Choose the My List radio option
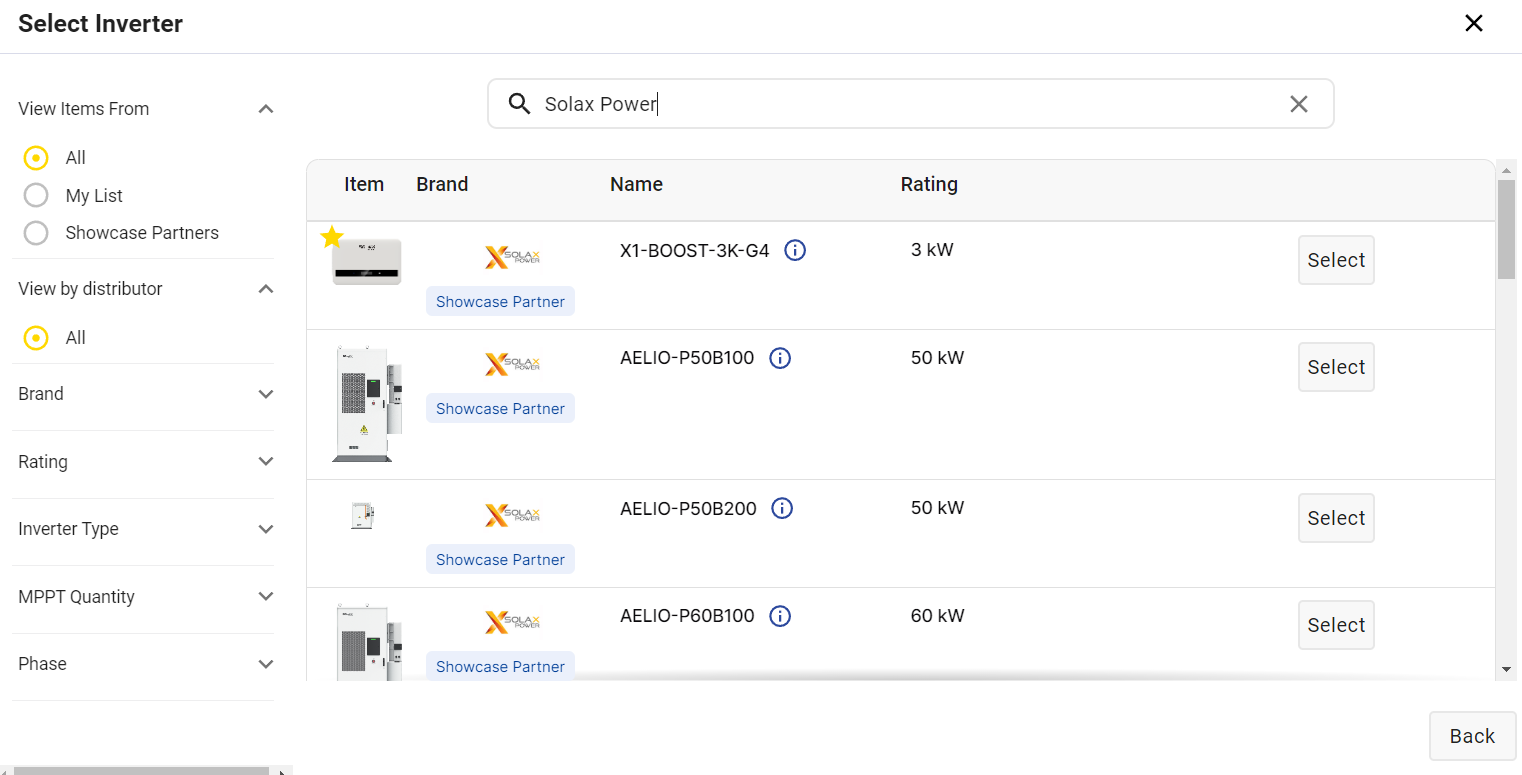1522x775 pixels. click(36, 195)
